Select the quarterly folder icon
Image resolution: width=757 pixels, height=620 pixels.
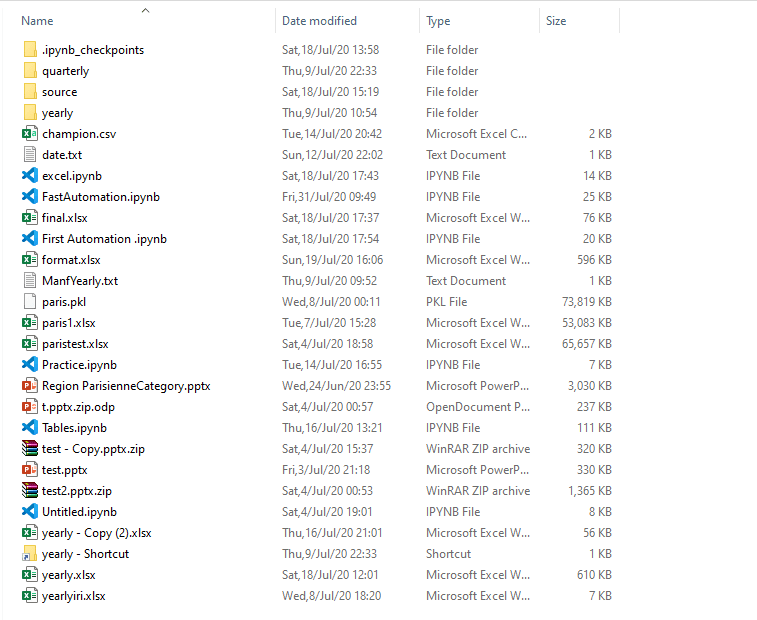30,70
